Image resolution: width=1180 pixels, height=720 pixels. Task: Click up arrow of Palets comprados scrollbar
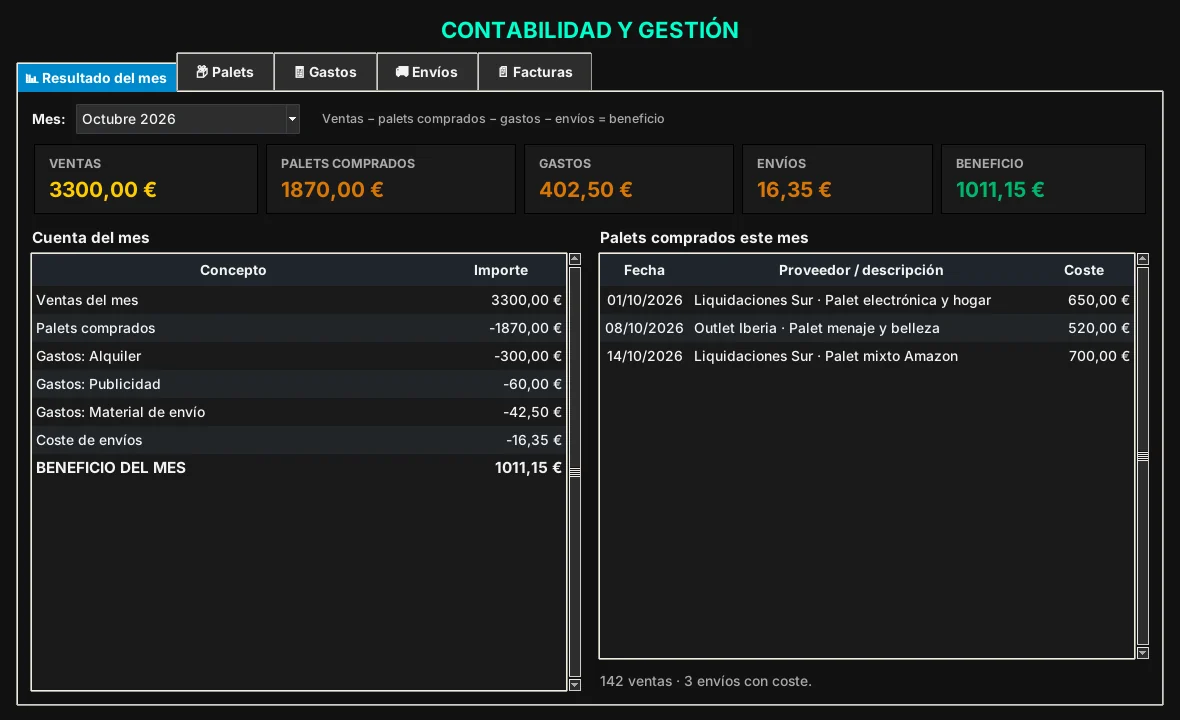click(x=1142, y=260)
